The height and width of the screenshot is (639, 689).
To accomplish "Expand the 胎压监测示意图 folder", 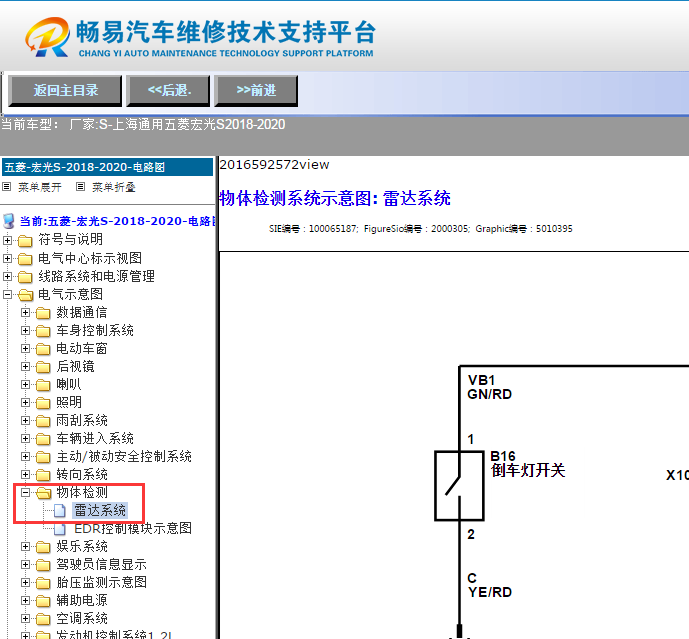I will [25, 583].
